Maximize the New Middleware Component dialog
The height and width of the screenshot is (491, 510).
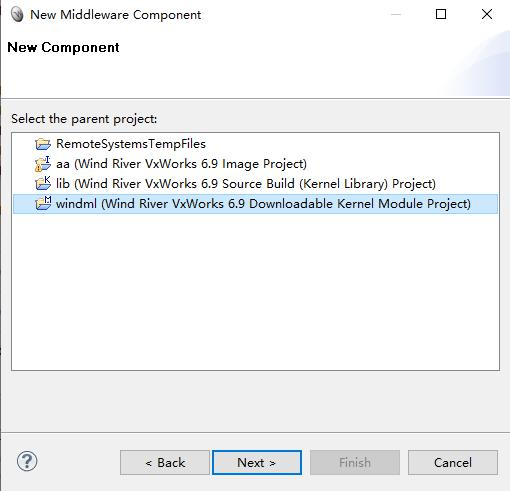coord(441,14)
